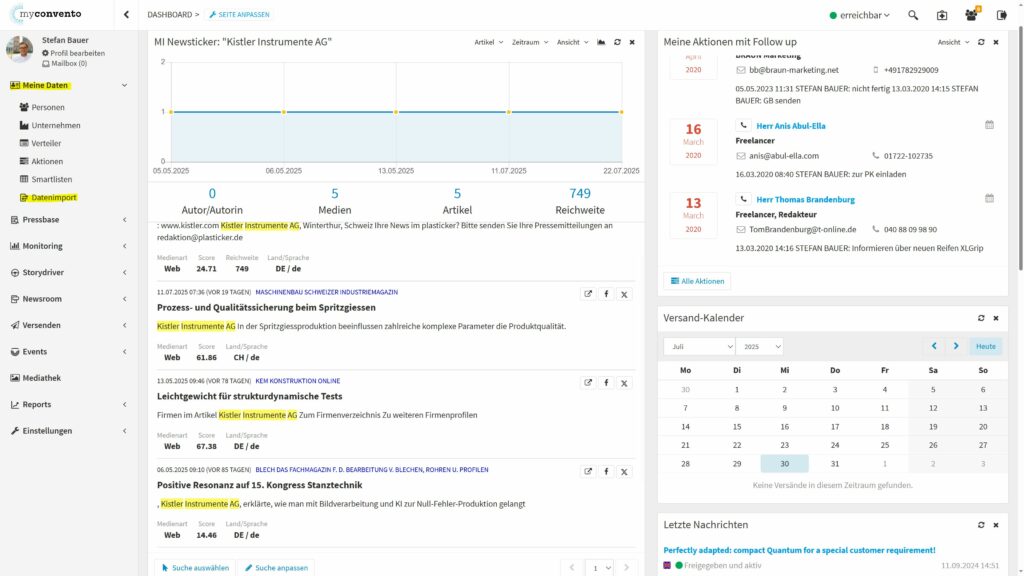
Task: Share Positive Resonanz article on X
Action: coord(624,472)
